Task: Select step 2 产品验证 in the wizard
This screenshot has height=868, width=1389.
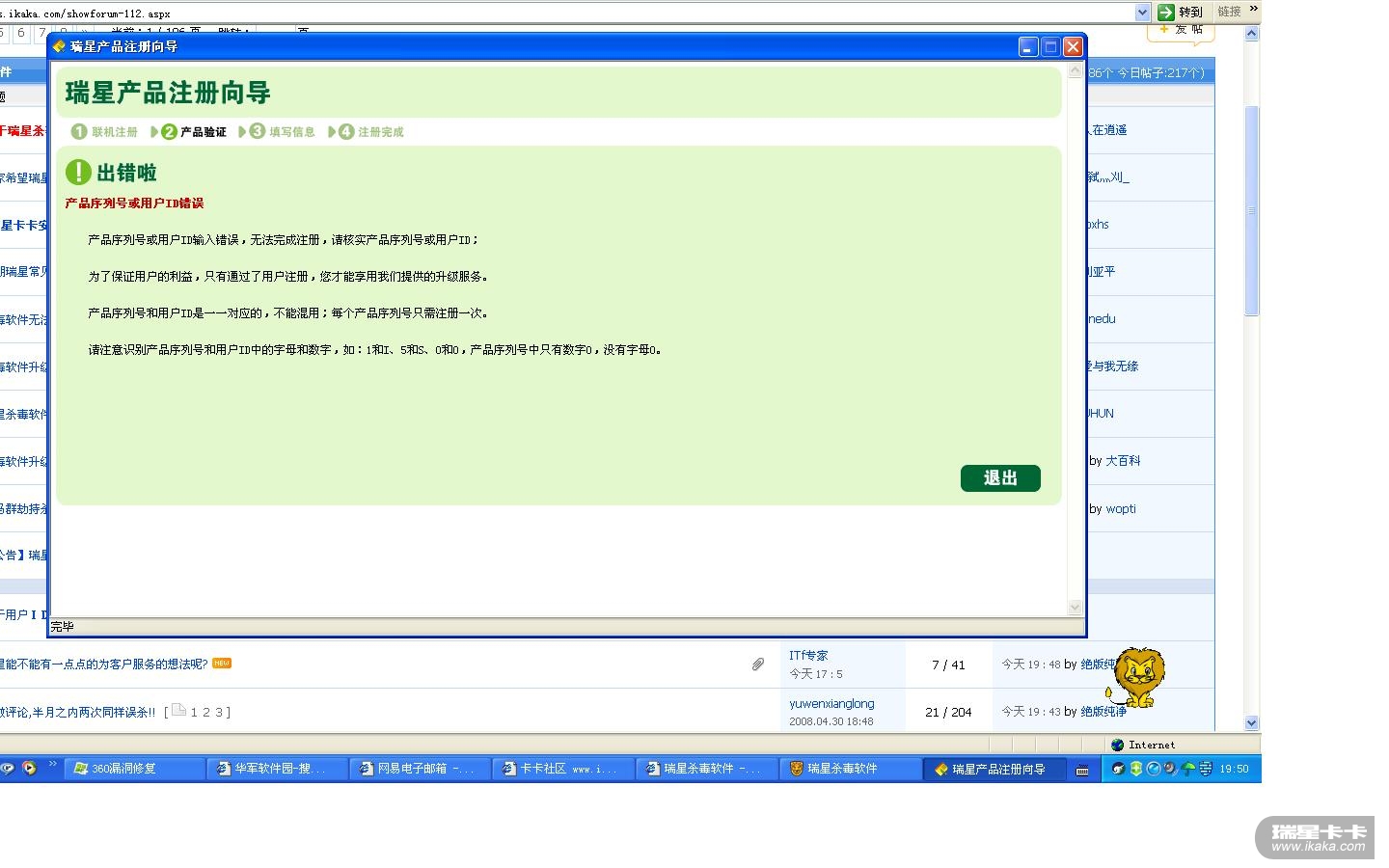Action: tap(194, 132)
